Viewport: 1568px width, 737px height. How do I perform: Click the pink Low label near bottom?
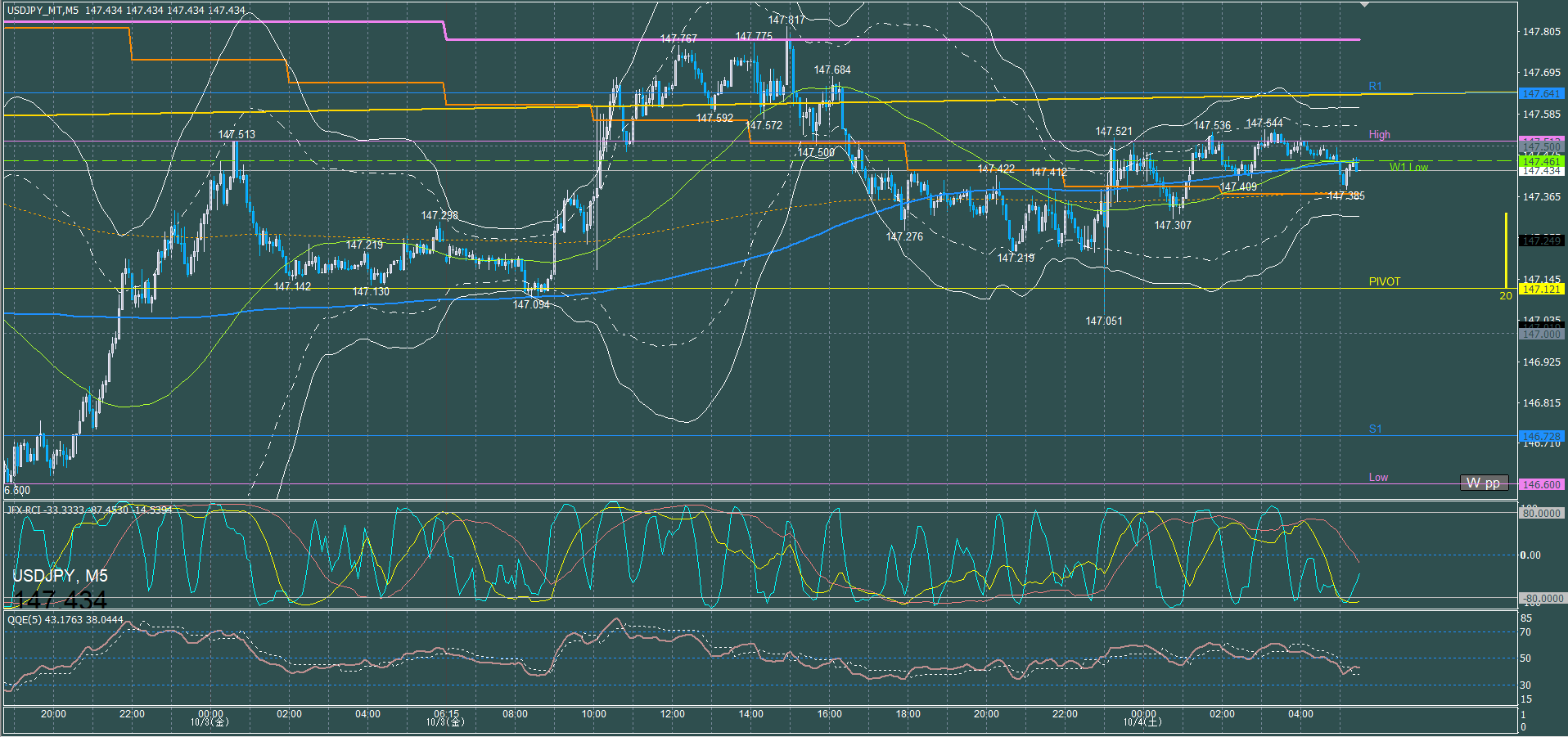(1378, 478)
